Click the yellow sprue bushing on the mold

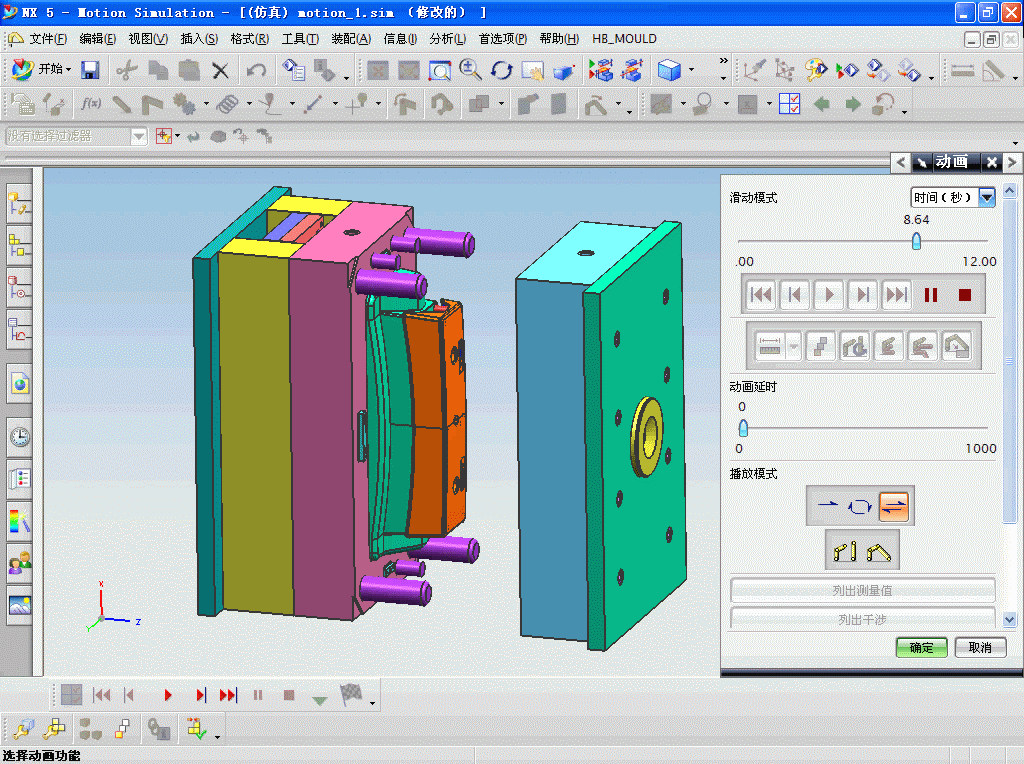[647, 437]
